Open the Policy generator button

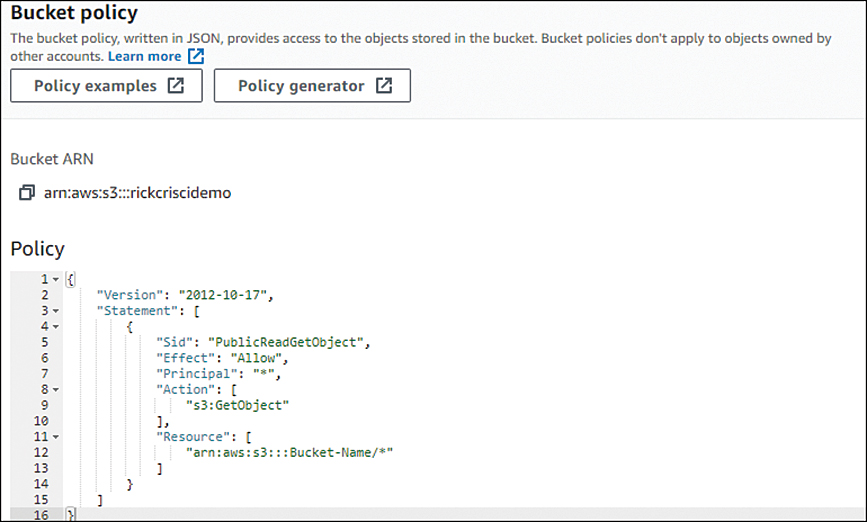[x=312, y=85]
